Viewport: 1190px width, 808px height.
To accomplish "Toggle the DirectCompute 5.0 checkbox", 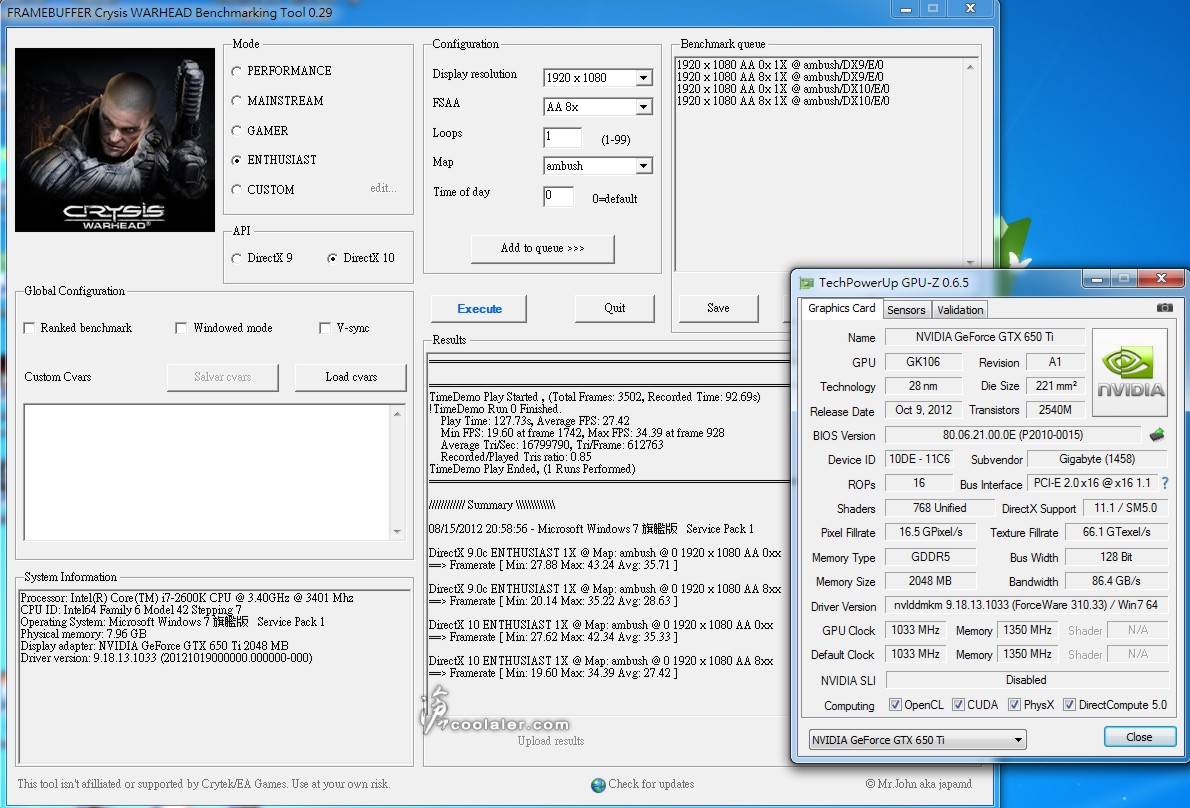I will (1069, 705).
